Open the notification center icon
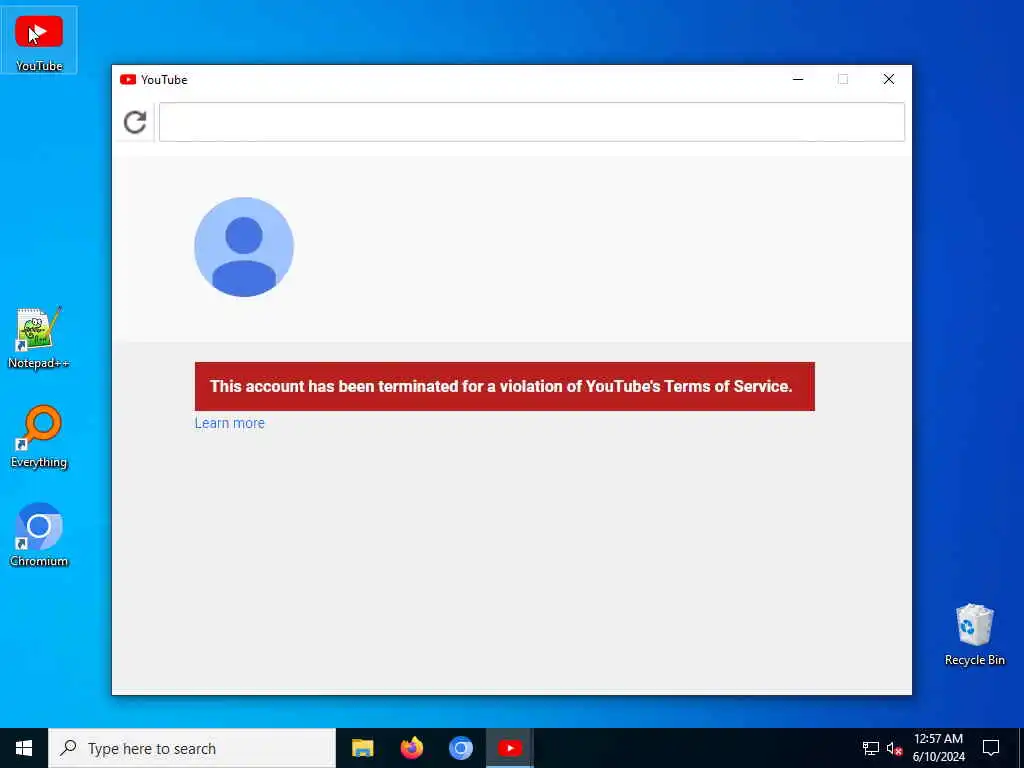Screen dimensions: 1024x768 991,748
